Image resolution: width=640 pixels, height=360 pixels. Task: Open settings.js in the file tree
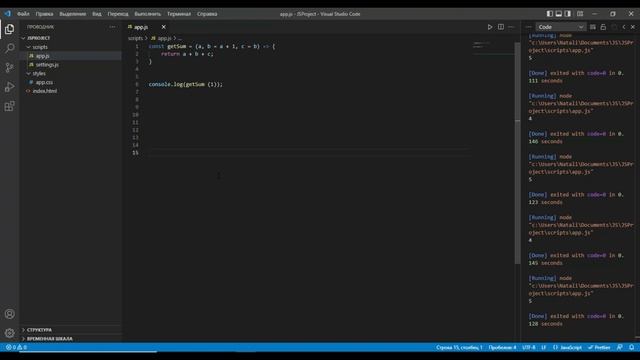click(x=47, y=64)
